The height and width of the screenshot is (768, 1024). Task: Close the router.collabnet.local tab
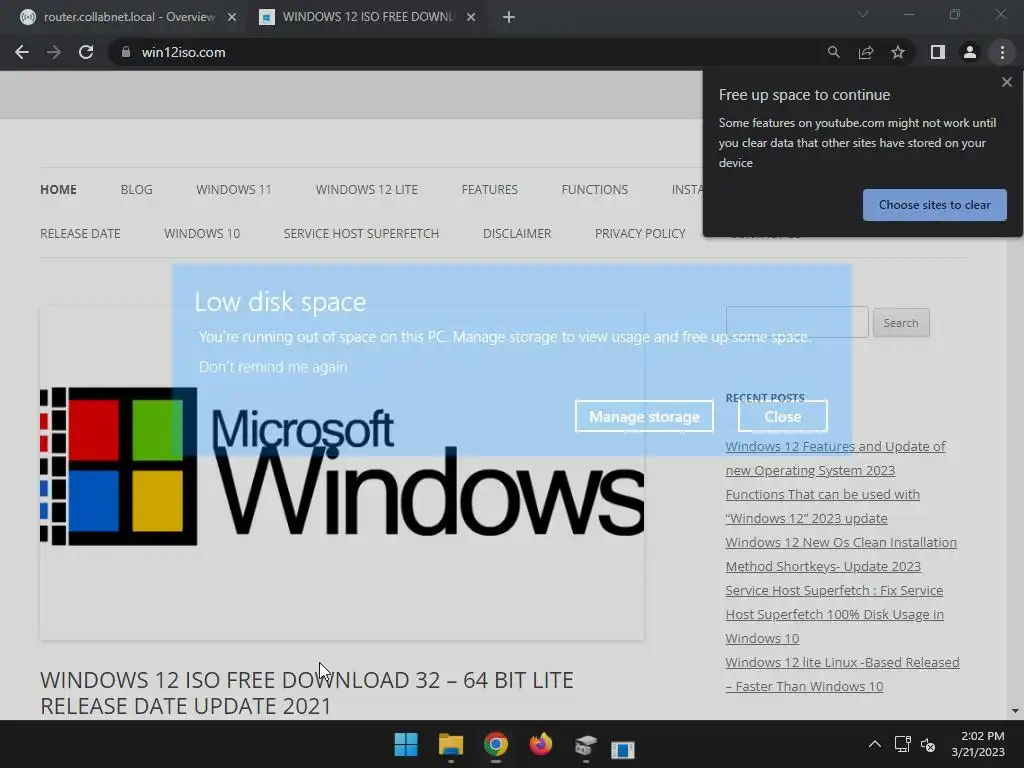point(232,17)
